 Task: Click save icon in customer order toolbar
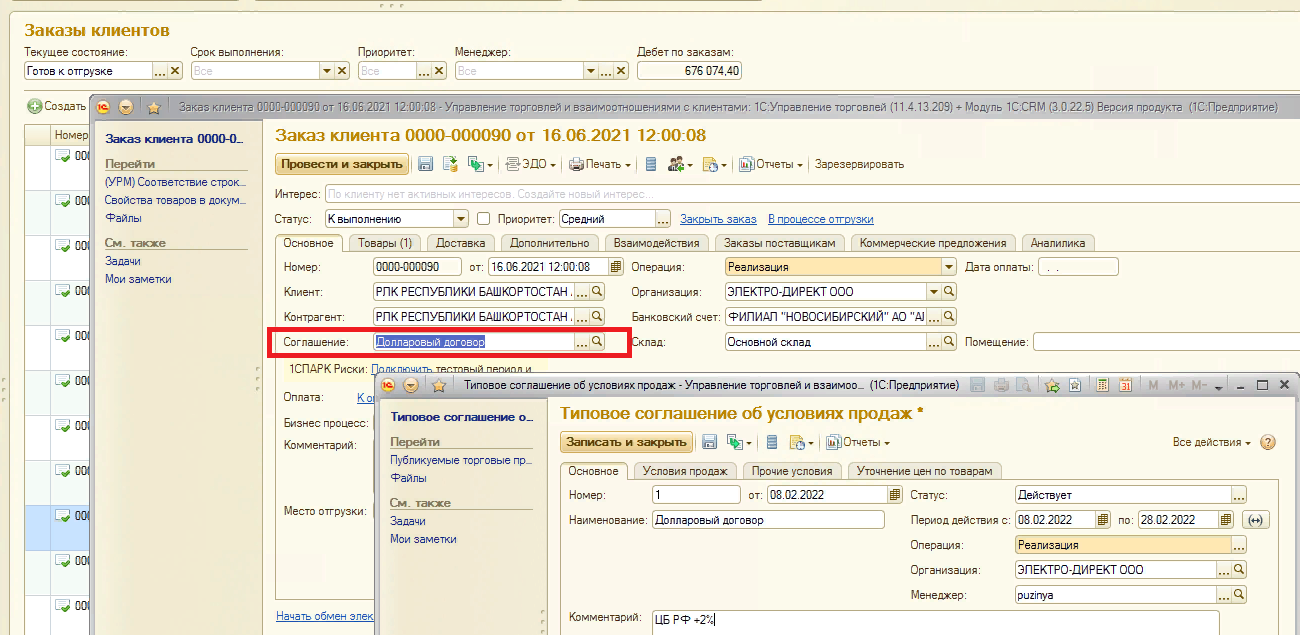coord(425,164)
